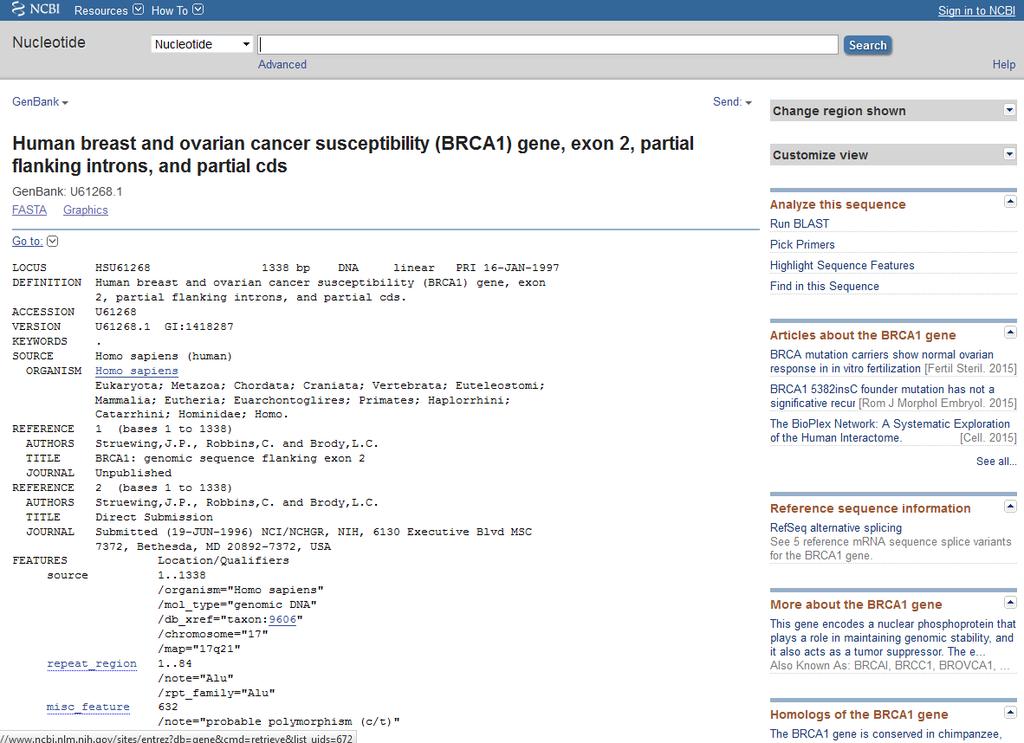Open the Resources menu
Image resolution: width=1024 pixels, height=743 pixels.
click(x=108, y=10)
